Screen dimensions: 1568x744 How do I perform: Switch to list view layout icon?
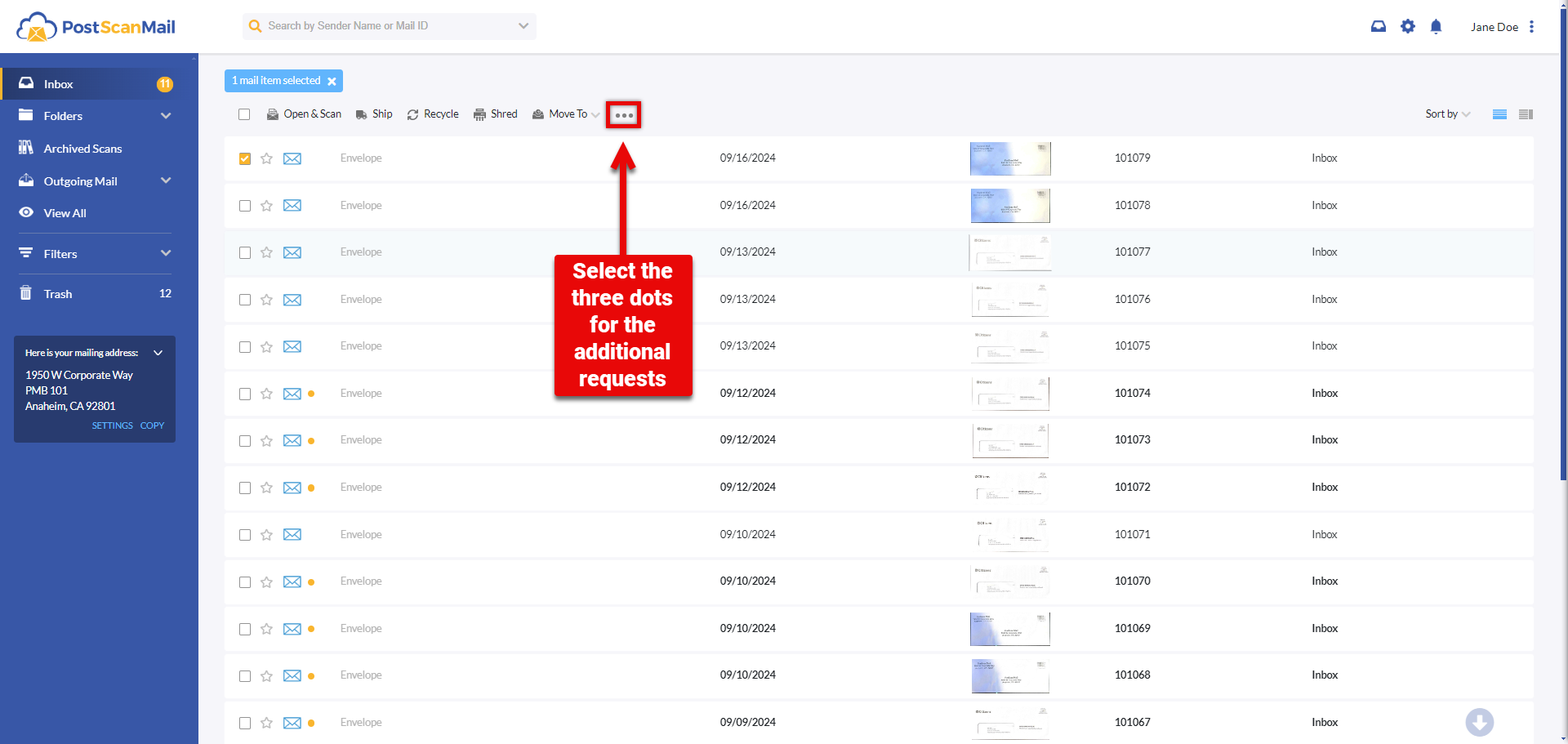[x=1499, y=114]
